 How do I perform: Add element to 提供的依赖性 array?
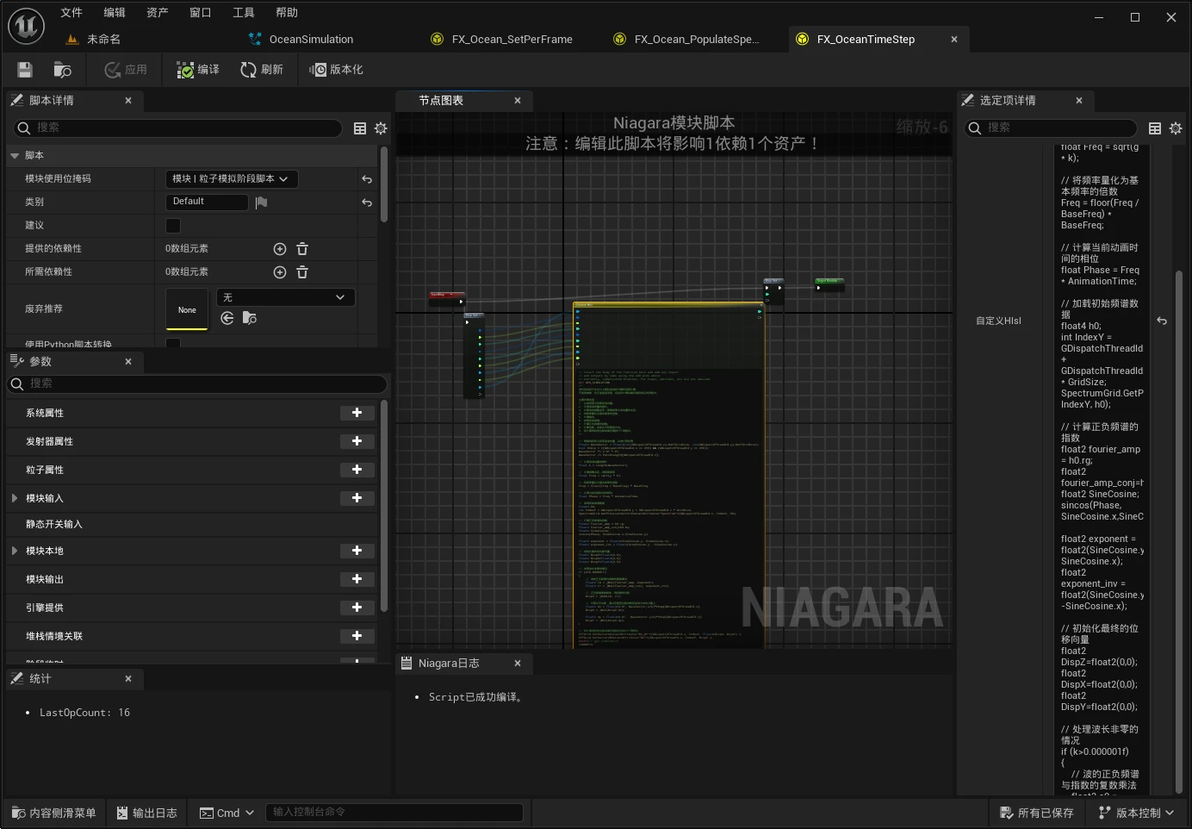click(280, 249)
